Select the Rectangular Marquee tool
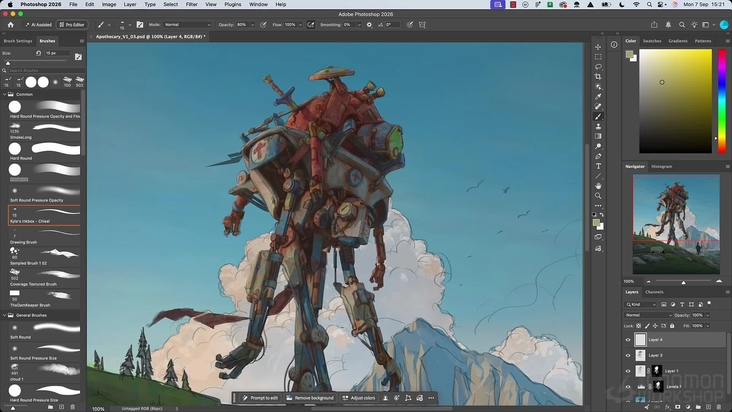This screenshot has width=732, height=412. (598, 56)
